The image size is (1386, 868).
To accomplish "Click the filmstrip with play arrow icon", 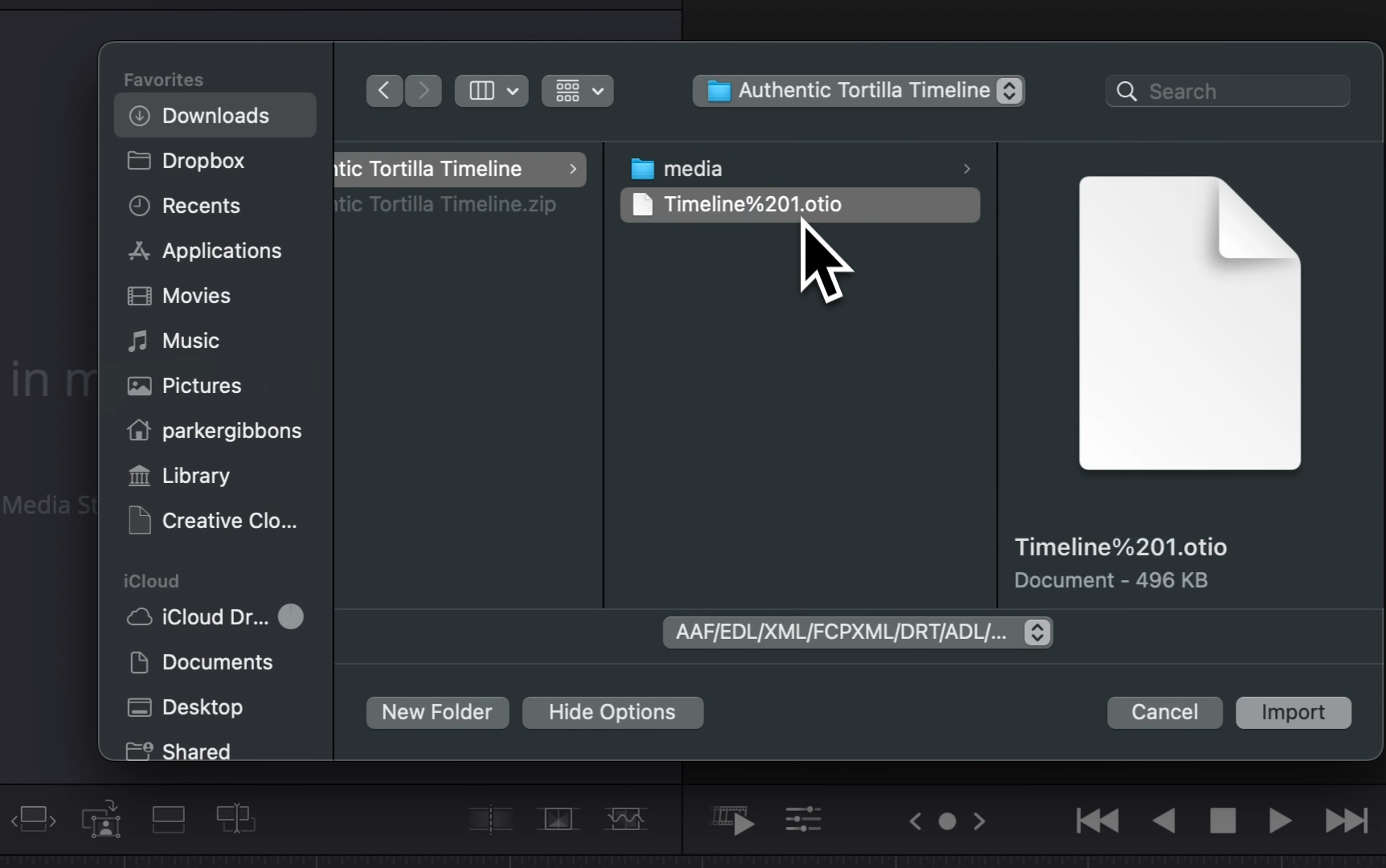I will [733, 821].
